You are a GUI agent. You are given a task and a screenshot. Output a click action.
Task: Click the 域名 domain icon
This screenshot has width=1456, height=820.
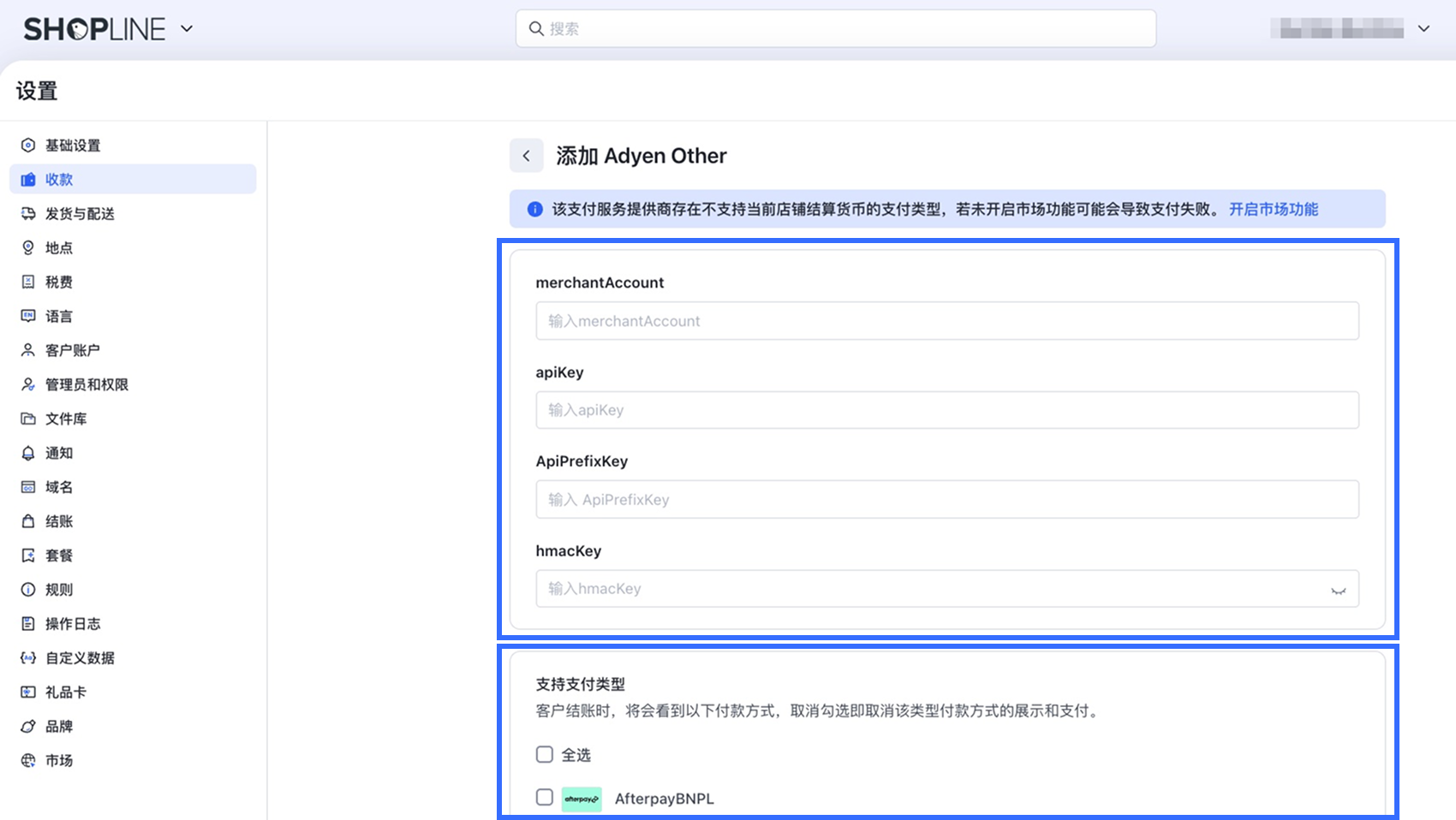[x=28, y=488]
